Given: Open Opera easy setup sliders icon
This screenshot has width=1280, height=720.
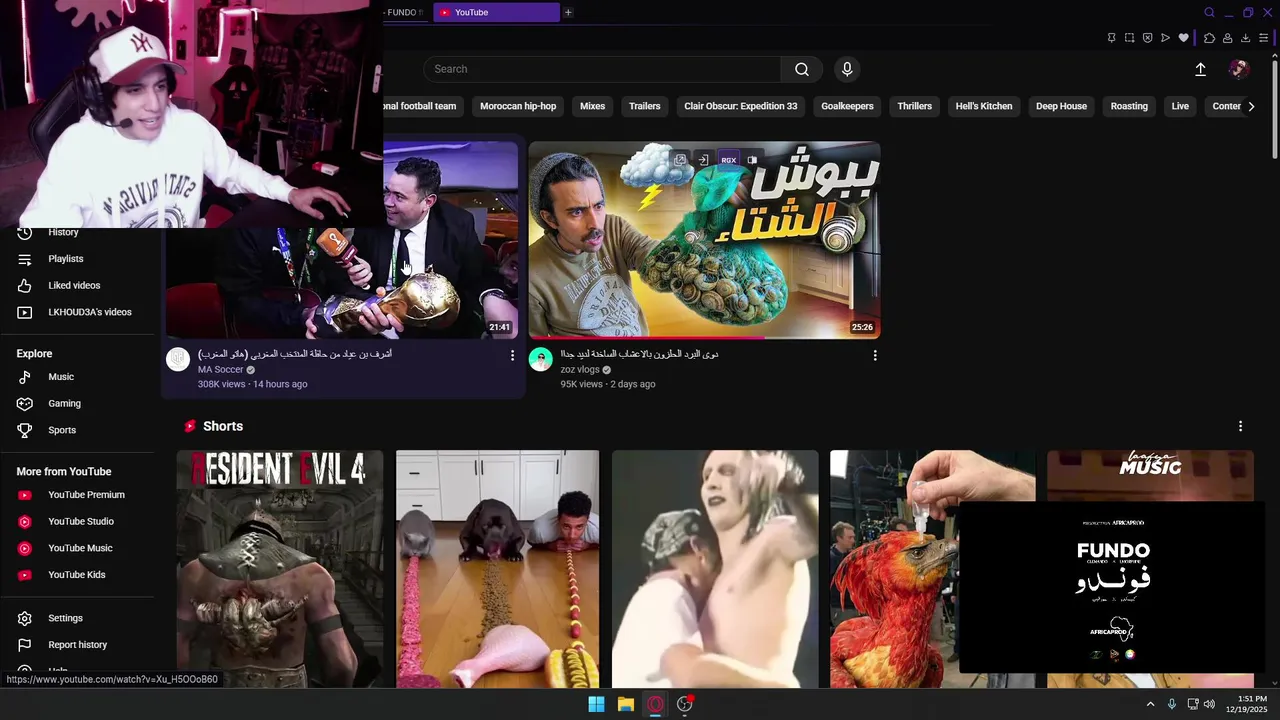Looking at the screenshot, I should (1263, 38).
